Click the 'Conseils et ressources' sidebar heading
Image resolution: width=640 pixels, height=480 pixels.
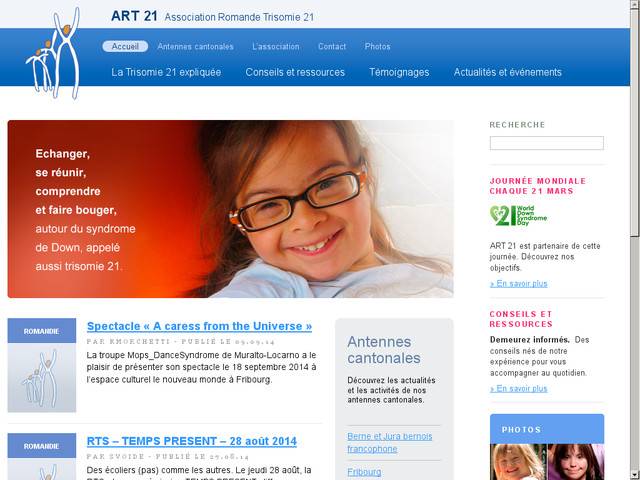[x=521, y=319]
